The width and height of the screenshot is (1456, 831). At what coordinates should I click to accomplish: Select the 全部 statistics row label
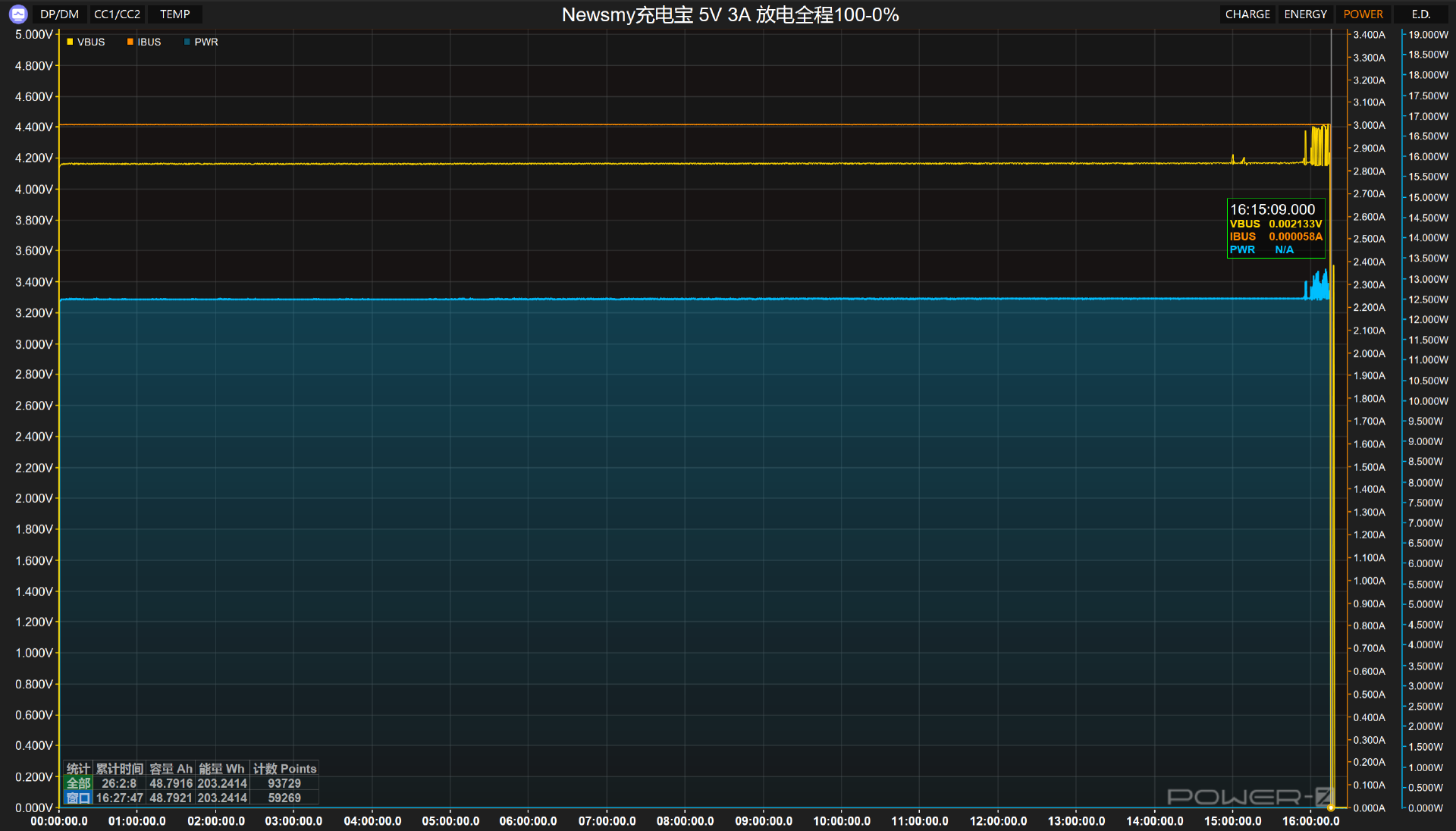[78, 783]
